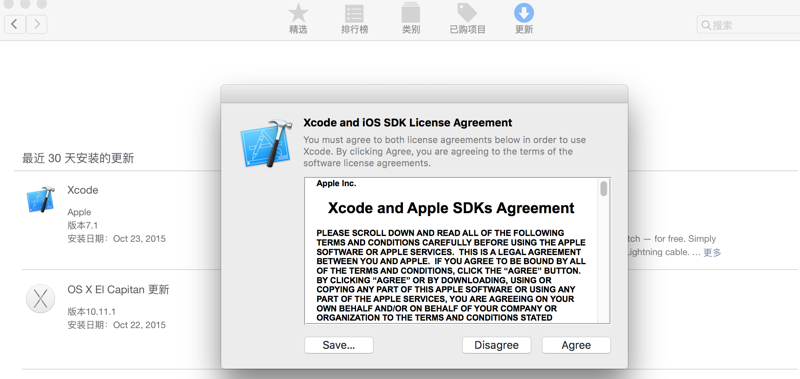The height and width of the screenshot is (379, 800).
Task: Click the red close window button
Action: tap(9, 4)
